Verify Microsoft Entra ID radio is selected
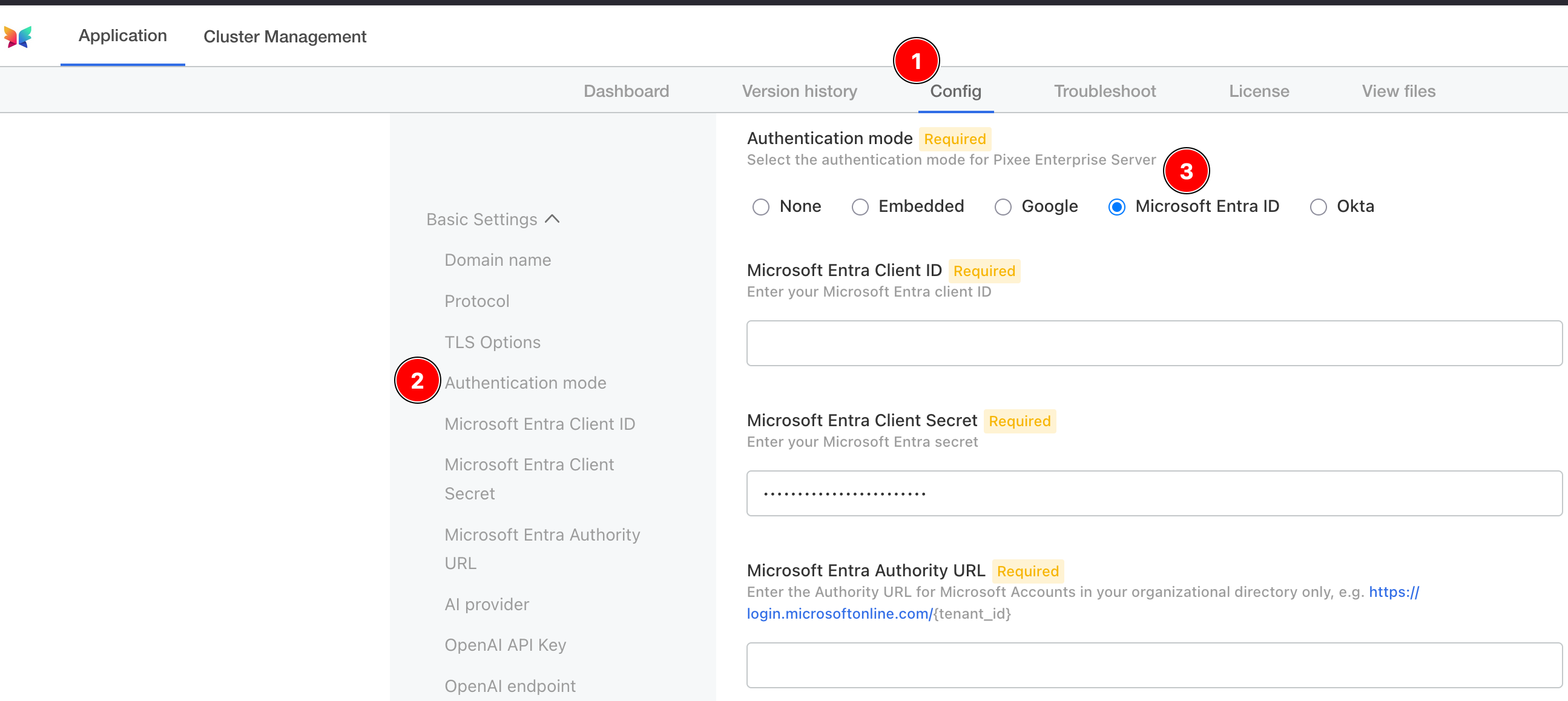This screenshot has height=701, width=1568. [1117, 207]
